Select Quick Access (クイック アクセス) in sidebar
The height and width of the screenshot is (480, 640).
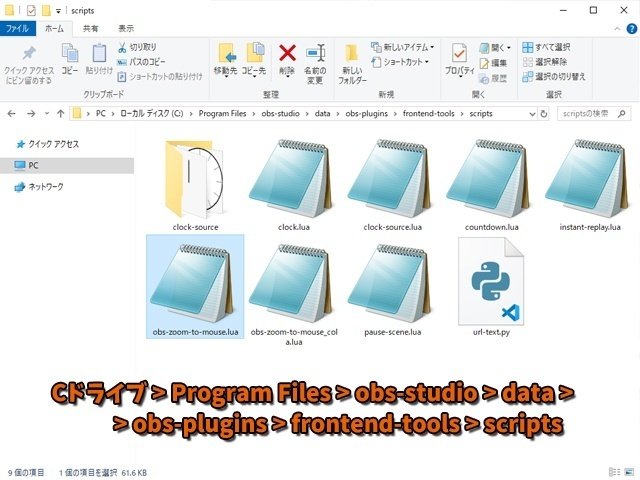coord(47,144)
